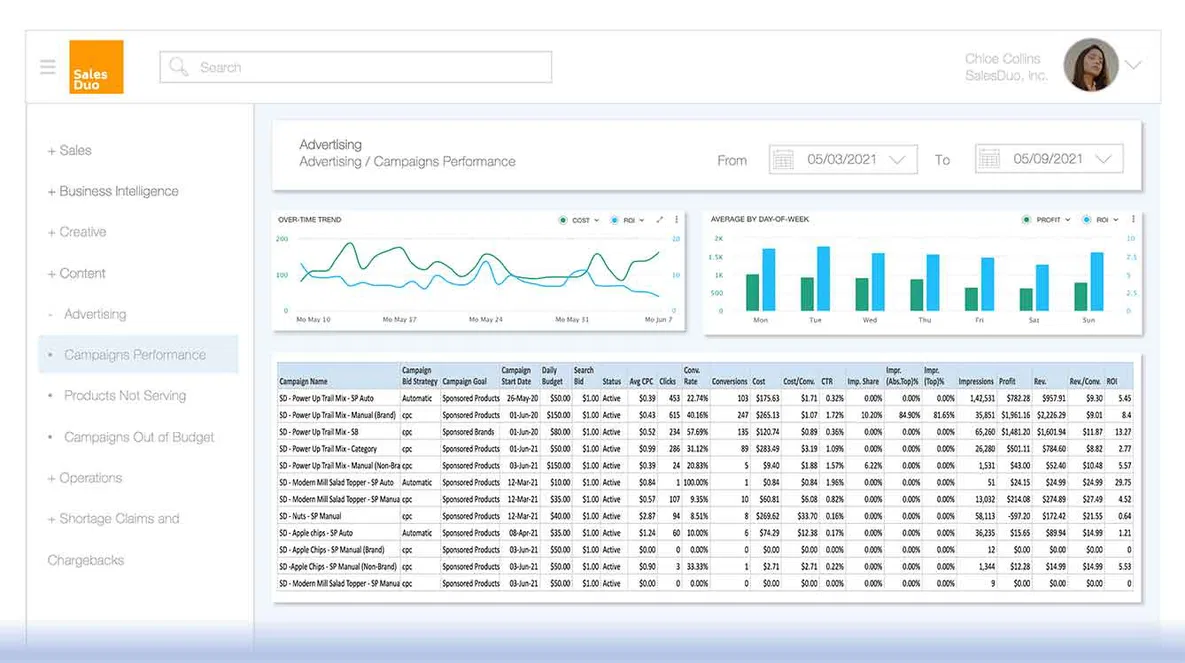Click 'SD - Modern Mill Salad Topper - SP Auto' row
Screen dimensions: 1185x663
coord(705,482)
